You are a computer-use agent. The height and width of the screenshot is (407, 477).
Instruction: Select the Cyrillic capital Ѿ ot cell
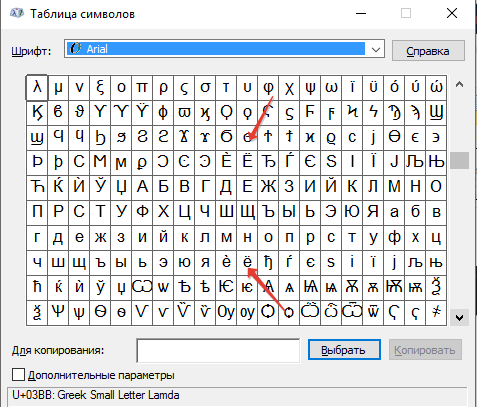pyautogui.click(x=352, y=313)
